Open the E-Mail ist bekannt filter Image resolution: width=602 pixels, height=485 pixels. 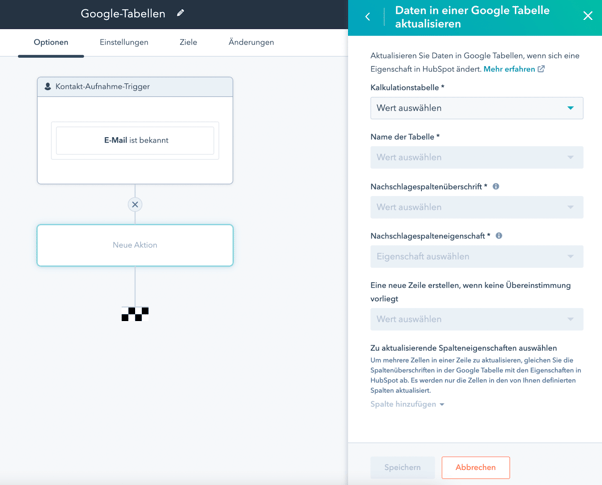(135, 141)
